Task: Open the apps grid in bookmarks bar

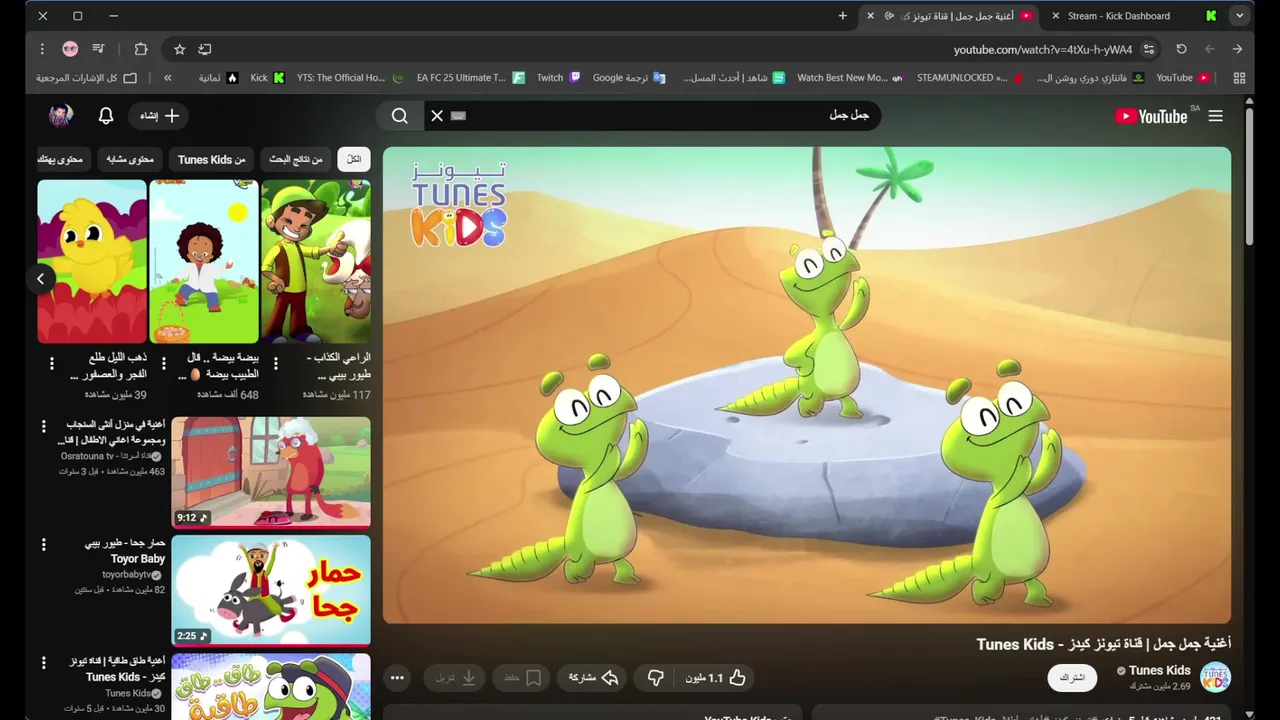Action: (x=1240, y=78)
